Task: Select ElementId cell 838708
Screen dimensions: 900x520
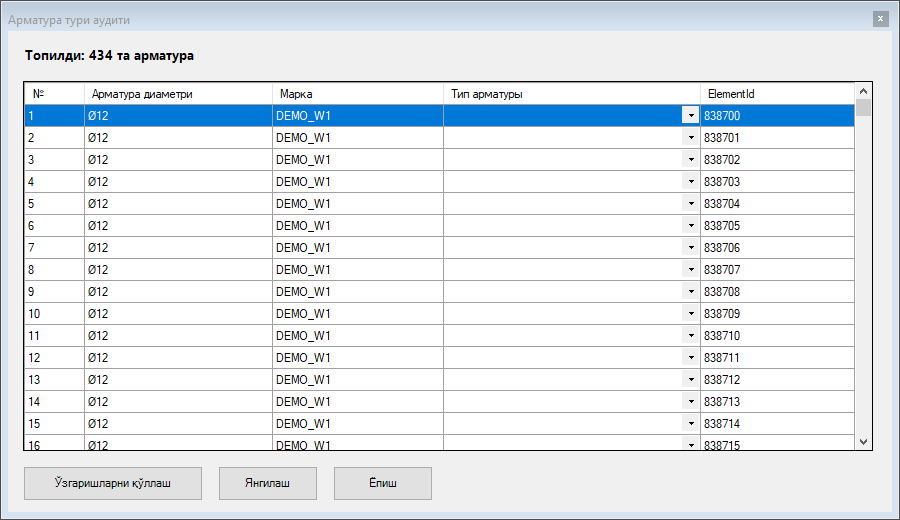Action: pos(777,292)
